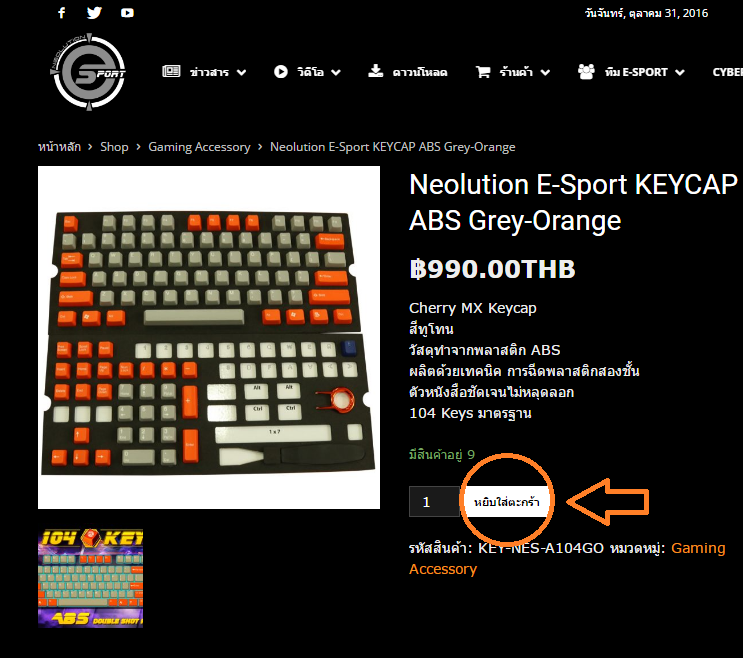This screenshot has height=658, width=743.
Task: Expand the ทีม E-SPORT dropdown chevron
Action: [x=680, y=72]
